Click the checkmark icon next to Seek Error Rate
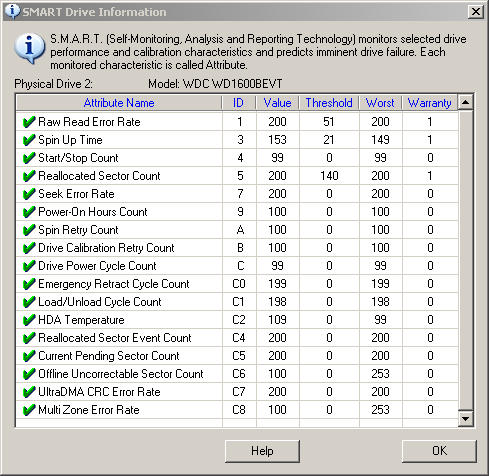 pos(29,194)
